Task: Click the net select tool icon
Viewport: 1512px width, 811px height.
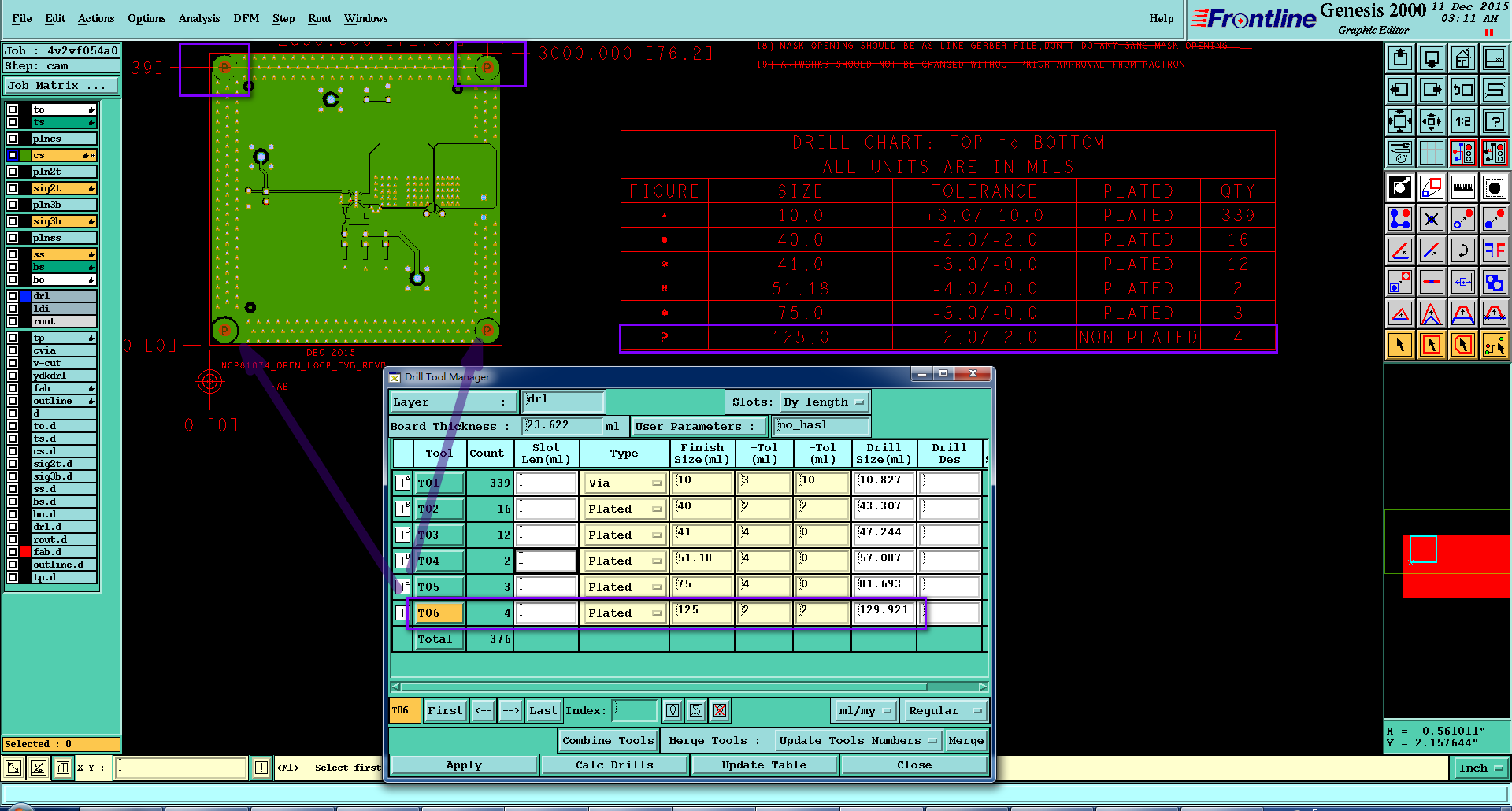Action: click(1494, 345)
